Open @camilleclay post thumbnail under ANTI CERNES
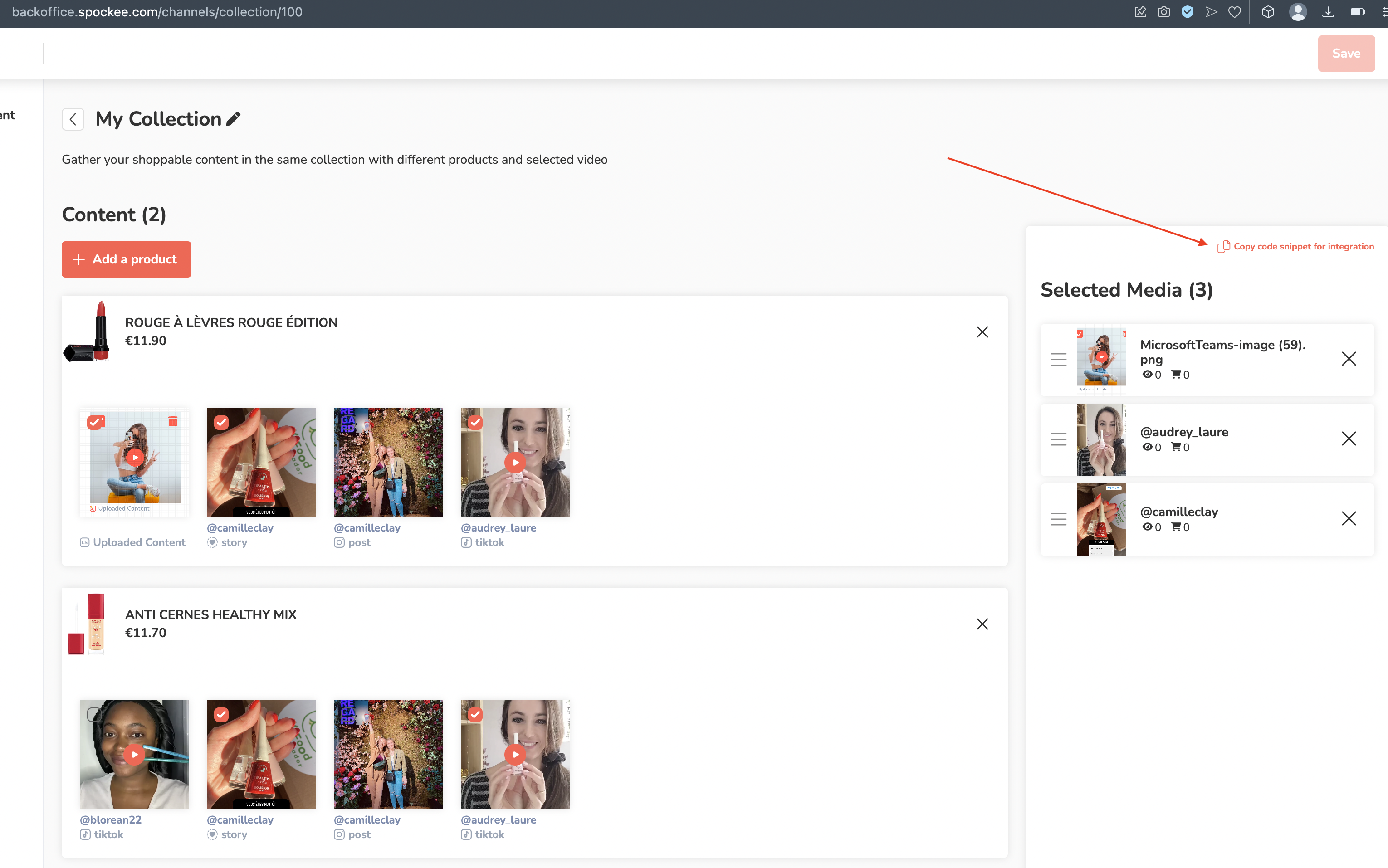 pyautogui.click(x=388, y=754)
